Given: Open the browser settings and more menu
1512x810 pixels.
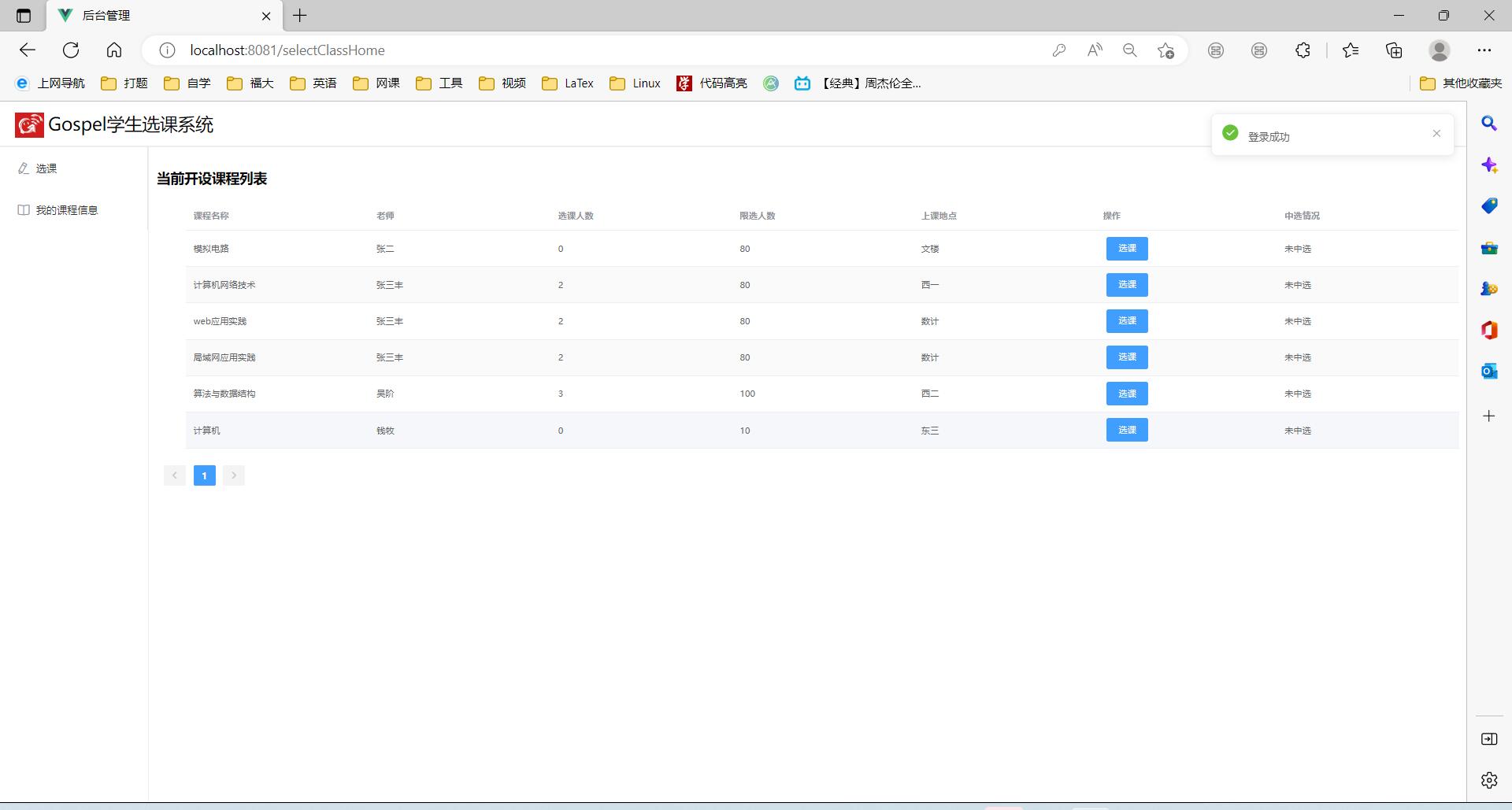Looking at the screenshot, I should pos(1484,50).
